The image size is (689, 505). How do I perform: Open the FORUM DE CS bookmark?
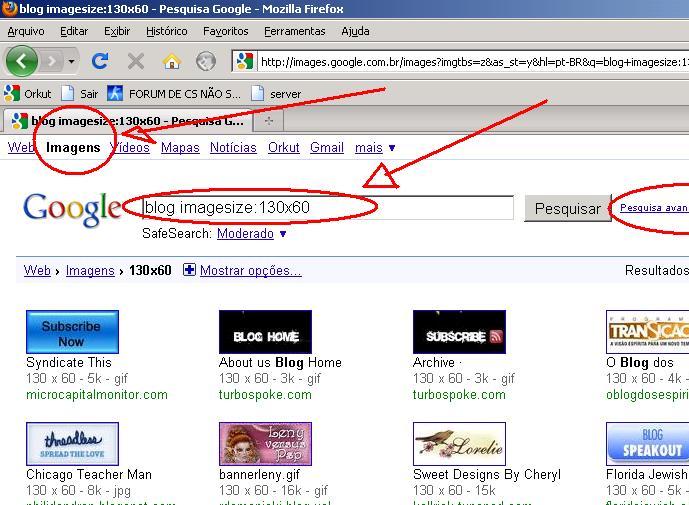pos(175,94)
